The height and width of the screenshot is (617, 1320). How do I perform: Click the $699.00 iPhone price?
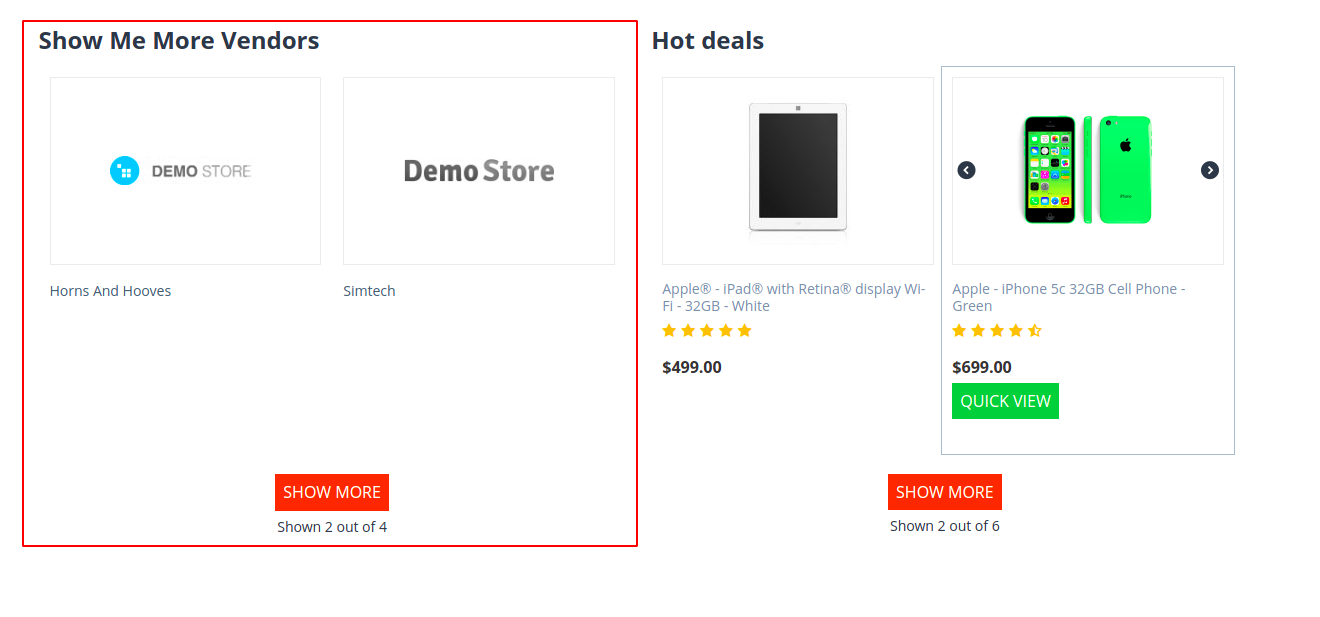(982, 367)
